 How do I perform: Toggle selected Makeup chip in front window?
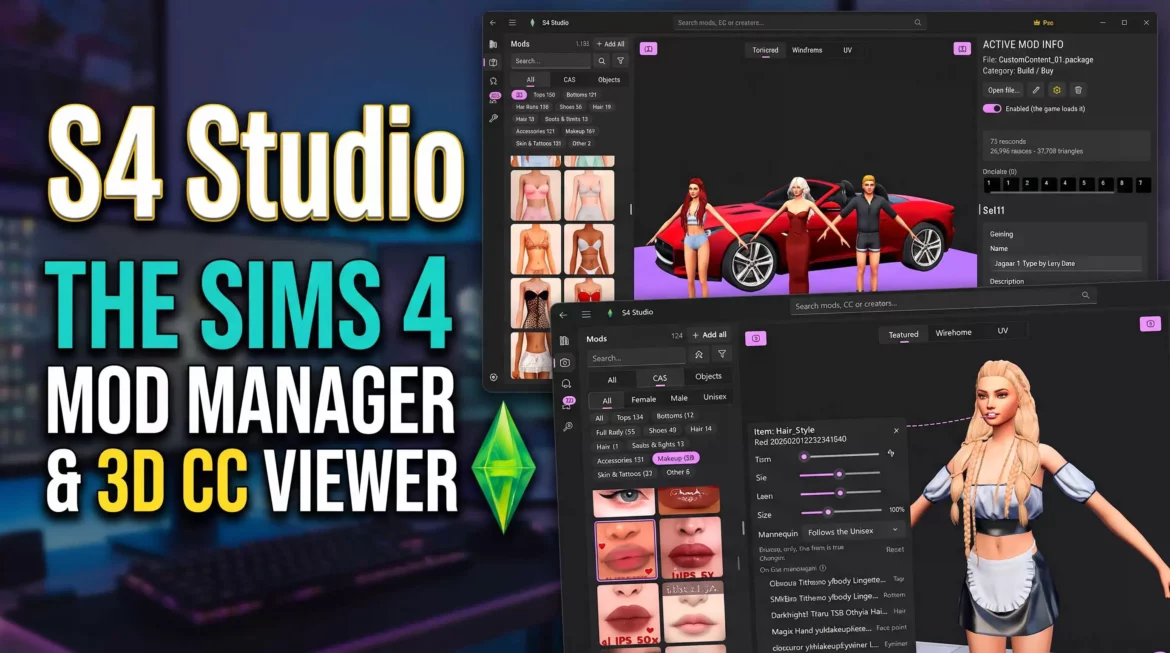tap(675, 458)
